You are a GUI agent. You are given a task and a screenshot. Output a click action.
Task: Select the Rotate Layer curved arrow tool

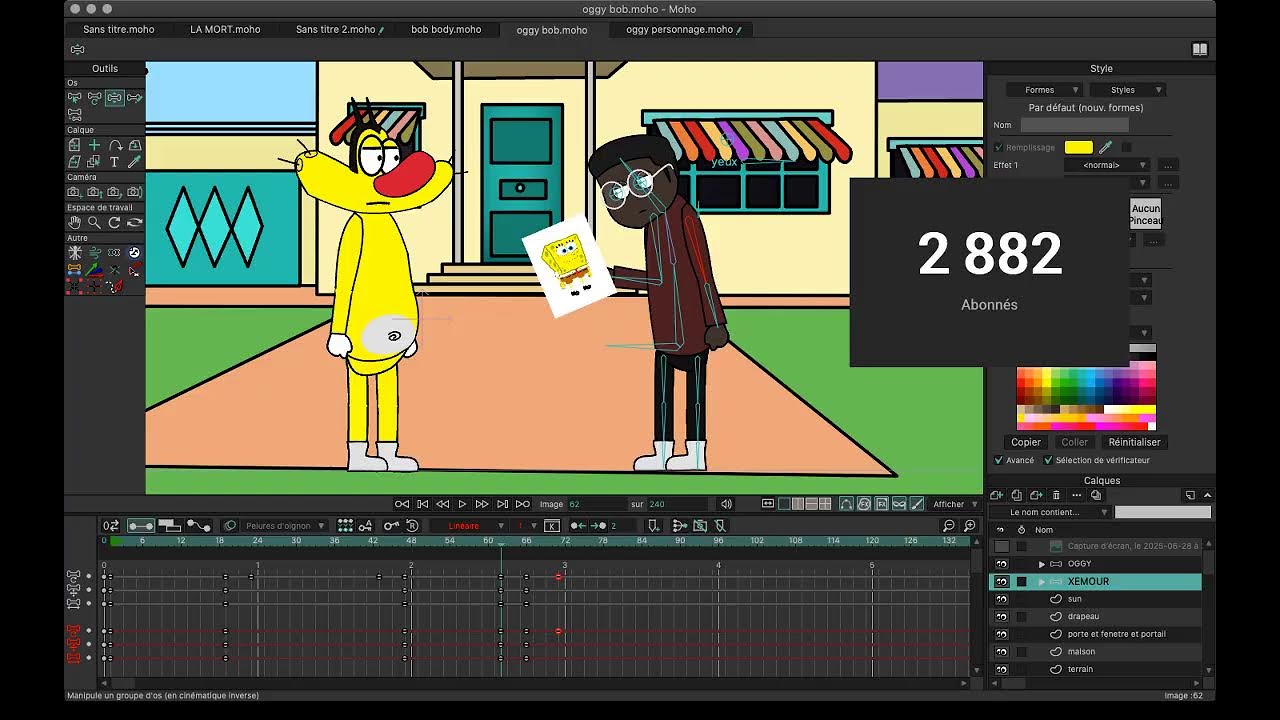click(x=114, y=145)
